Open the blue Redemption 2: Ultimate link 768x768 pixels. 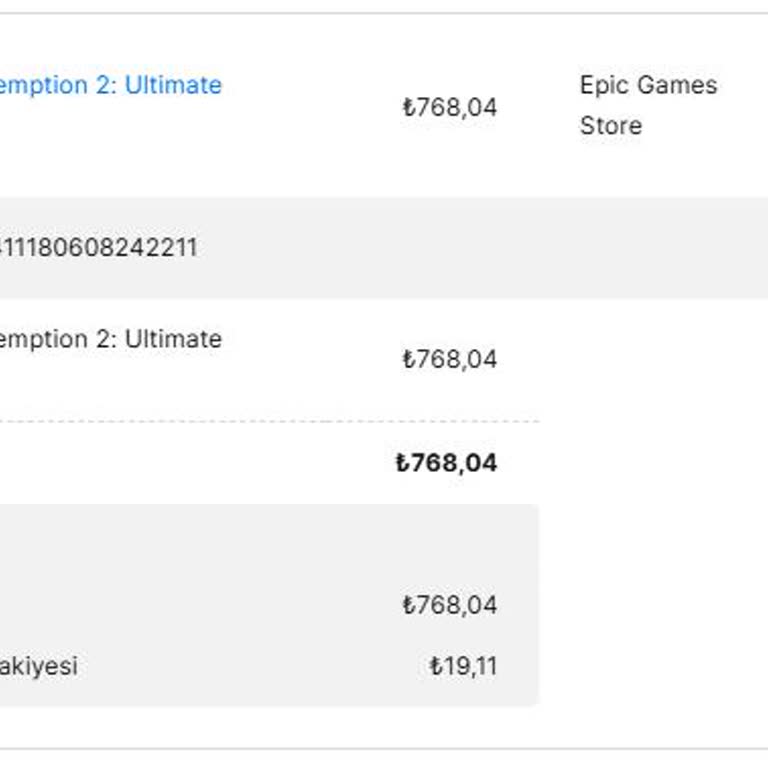(x=110, y=85)
